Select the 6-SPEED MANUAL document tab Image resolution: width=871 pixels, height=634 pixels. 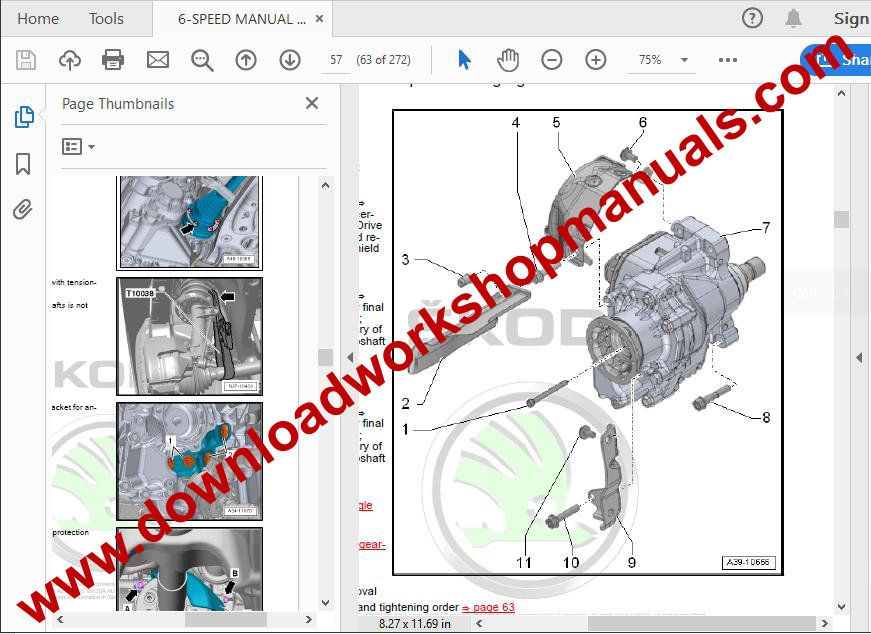pos(242,19)
